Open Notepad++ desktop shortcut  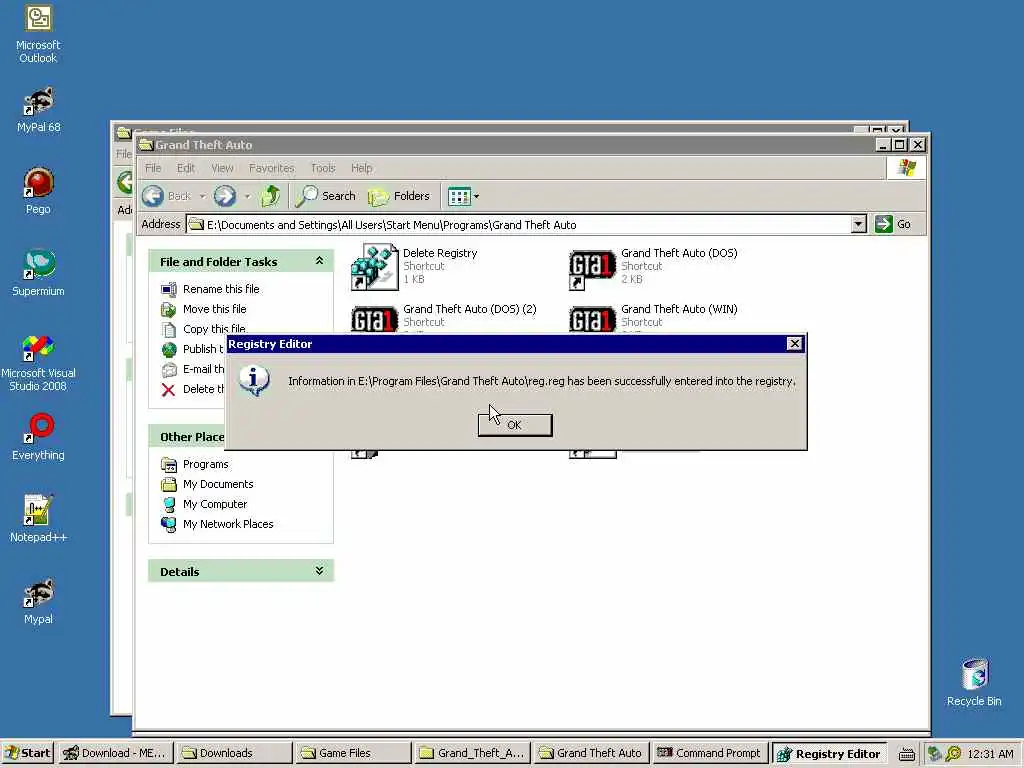38,519
